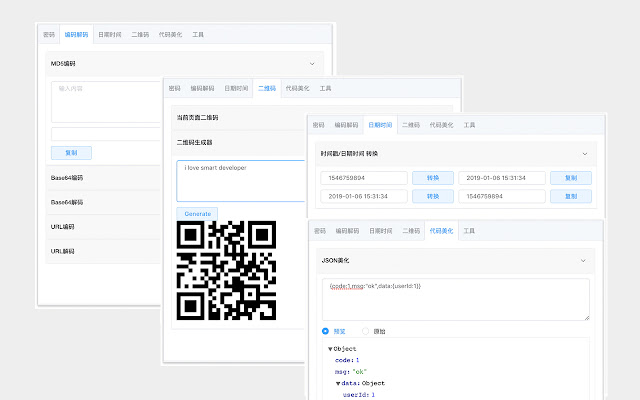The image size is (640, 400).
Task: Click output field showing 2019-01-06 15:31:34
Action: pos(502,178)
